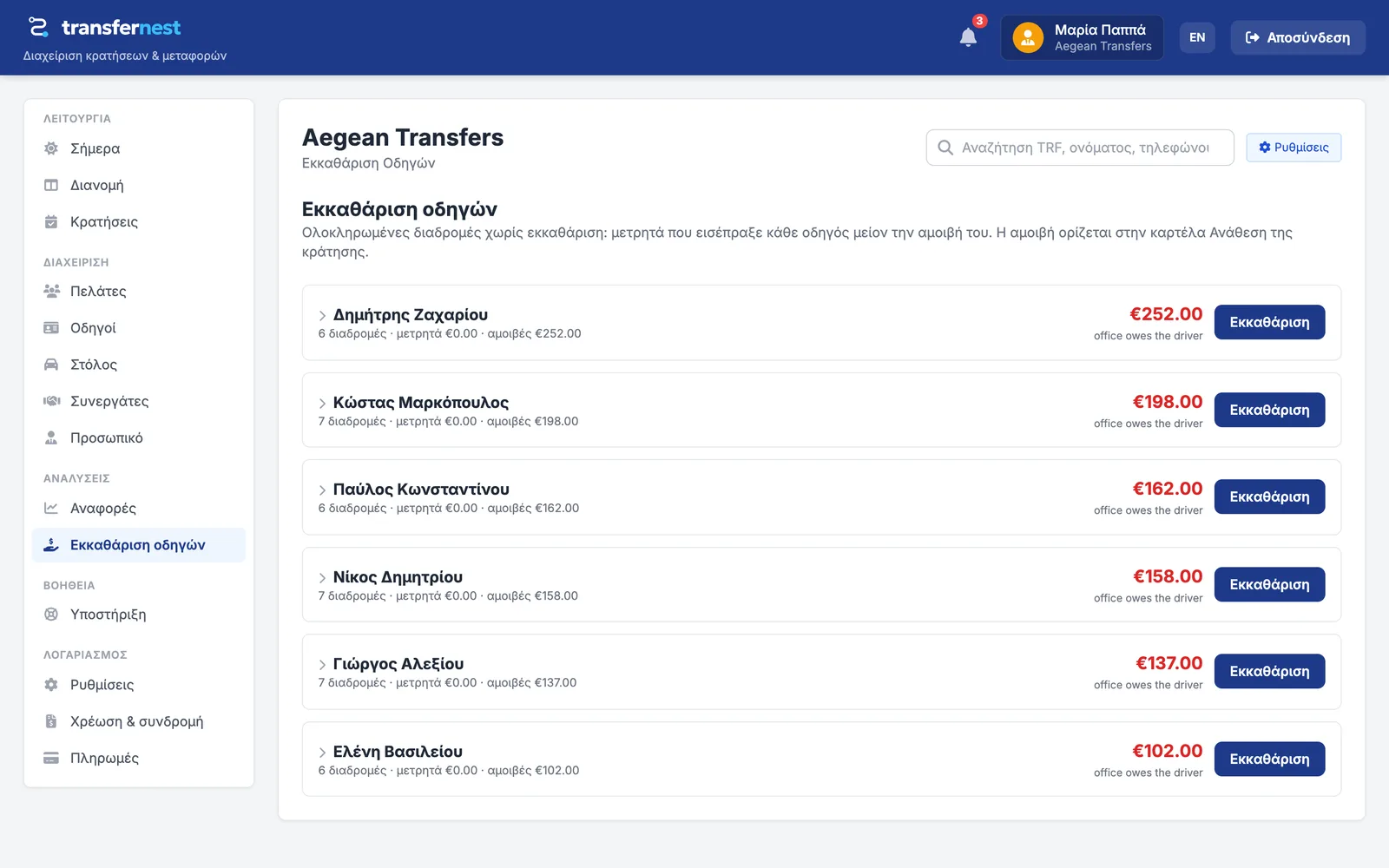Expand Κώστας Μαρκόπουλος driver row
Screen dimensions: 1389x868
click(322, 404)
